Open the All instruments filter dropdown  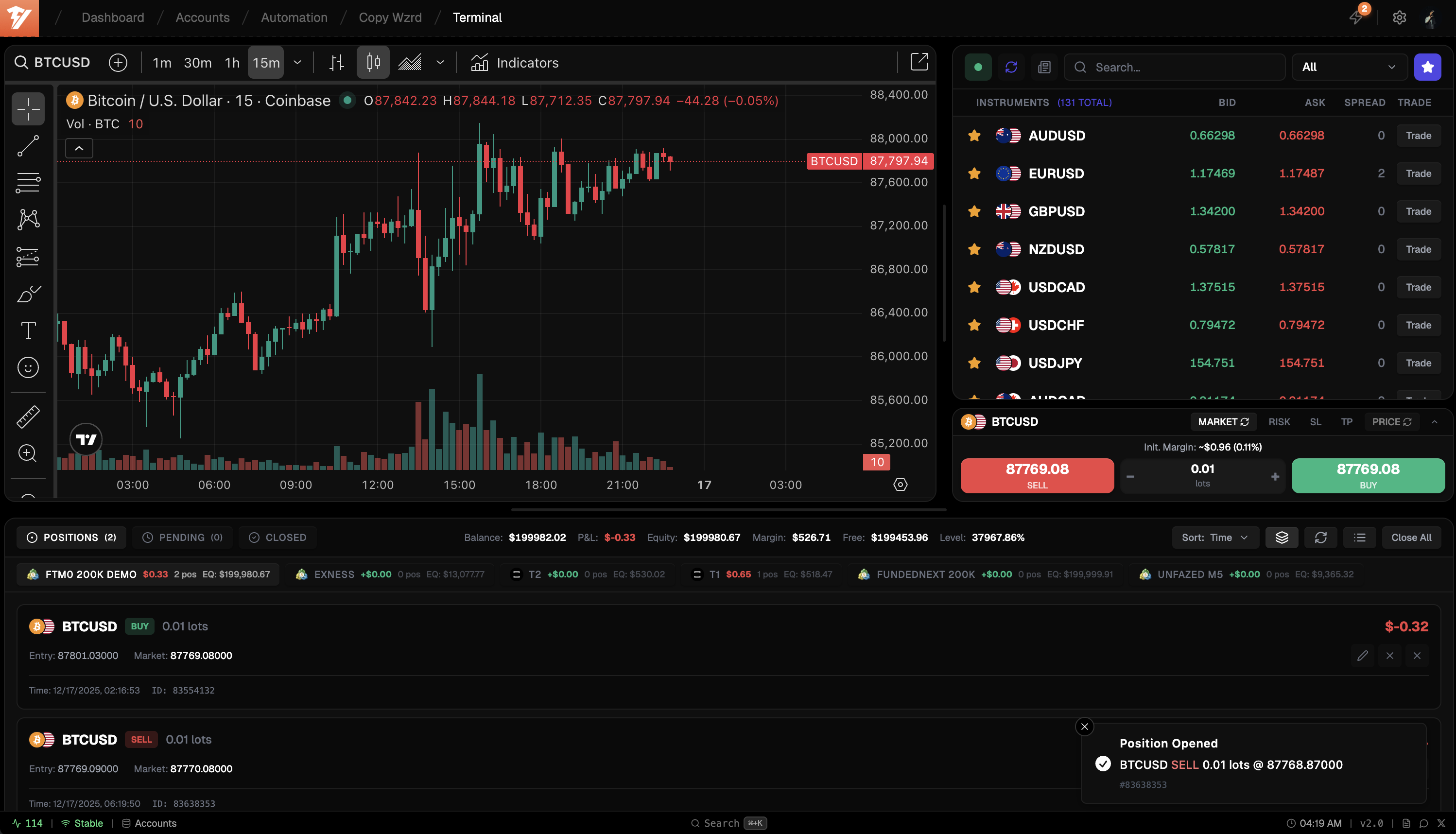(x=1349, y=67)
